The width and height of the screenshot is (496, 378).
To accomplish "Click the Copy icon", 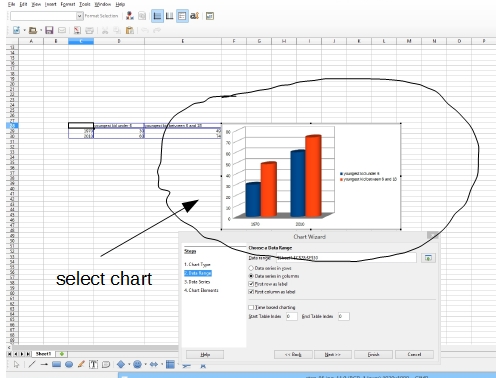I will [x=117, y=30].
